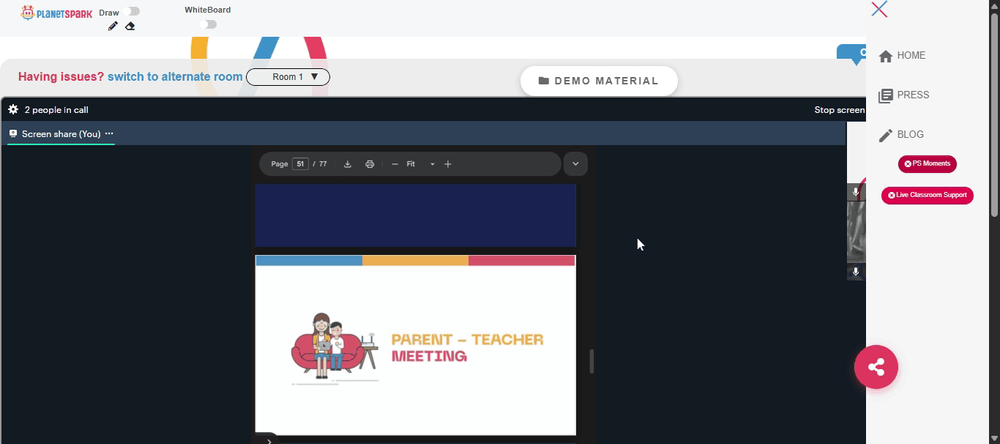
Task: Click the Parent-Teacher Meeting slide
Action: 415,345
